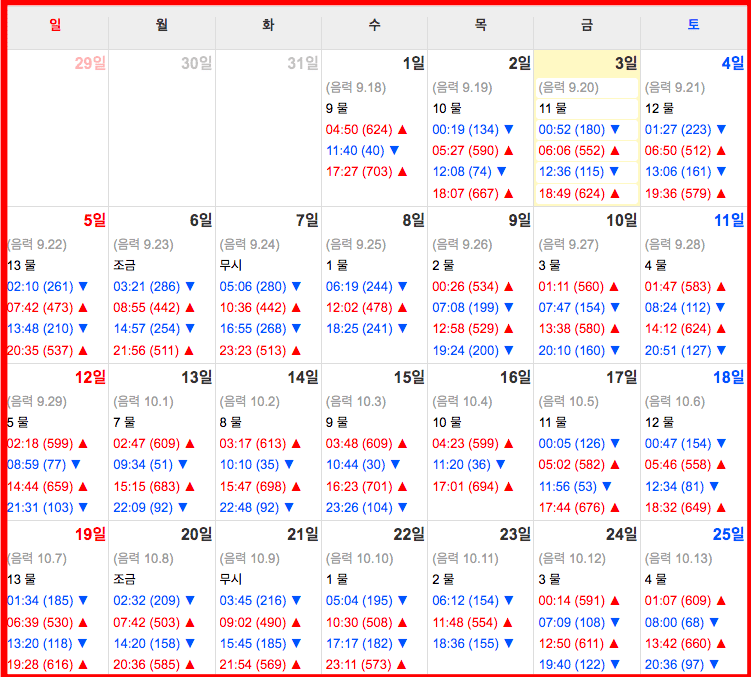Click the 금 (Friday) column header
The width and height of the screenshot is (751, 677).
[x=587, y=24]
